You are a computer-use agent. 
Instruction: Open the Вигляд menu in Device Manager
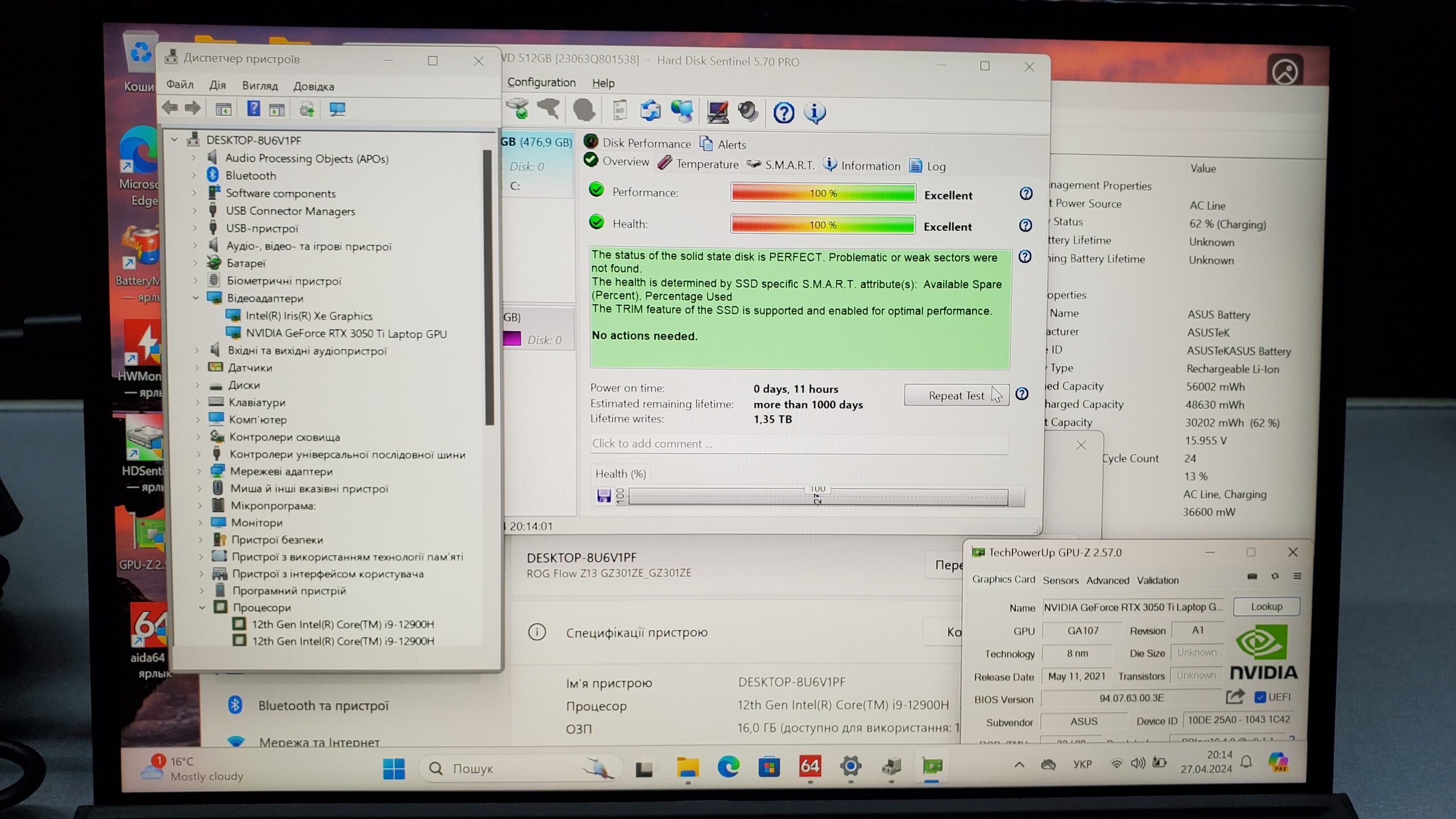pos(259,86)
